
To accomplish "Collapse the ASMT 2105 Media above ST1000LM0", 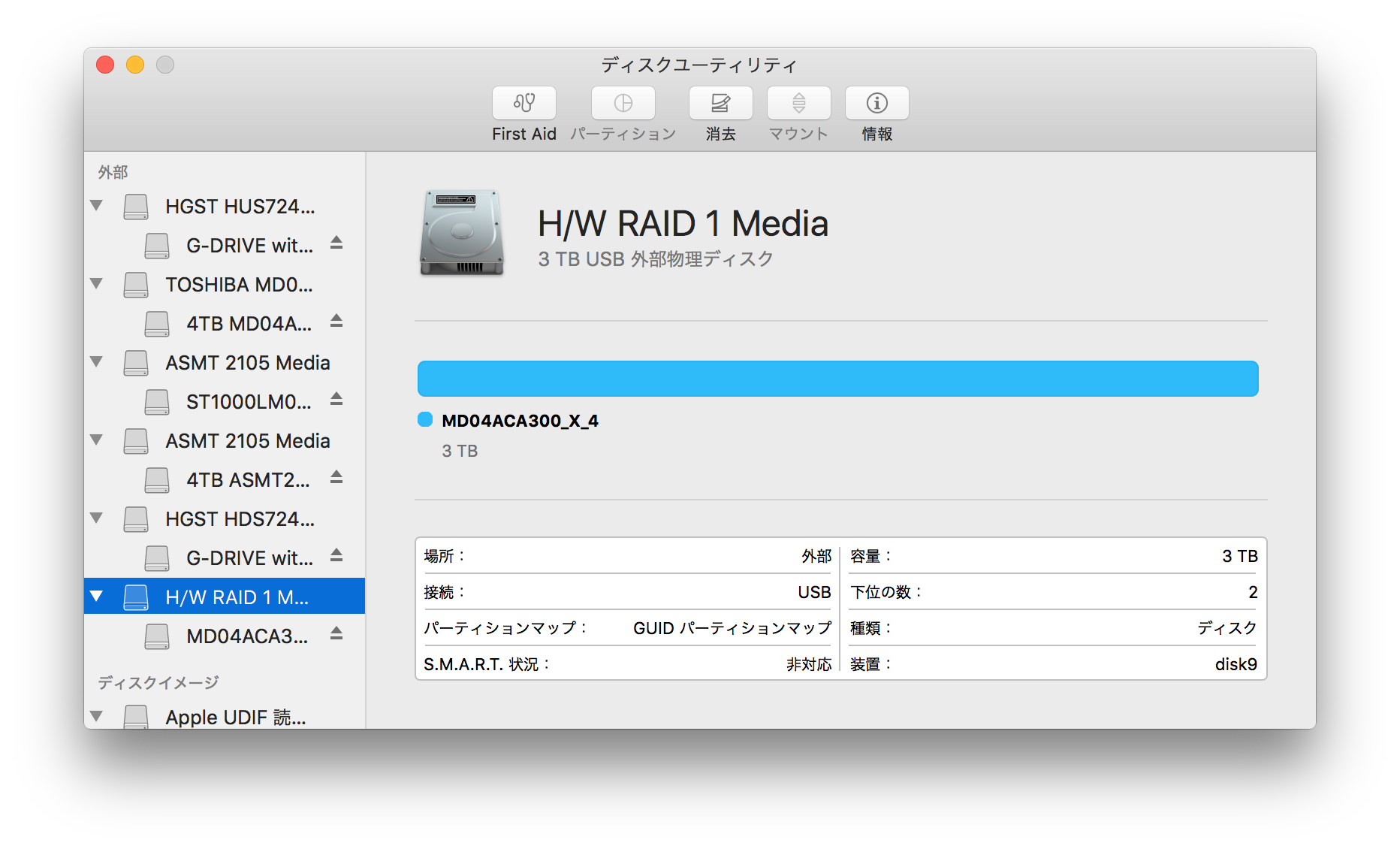I will [x=96, y=361].
